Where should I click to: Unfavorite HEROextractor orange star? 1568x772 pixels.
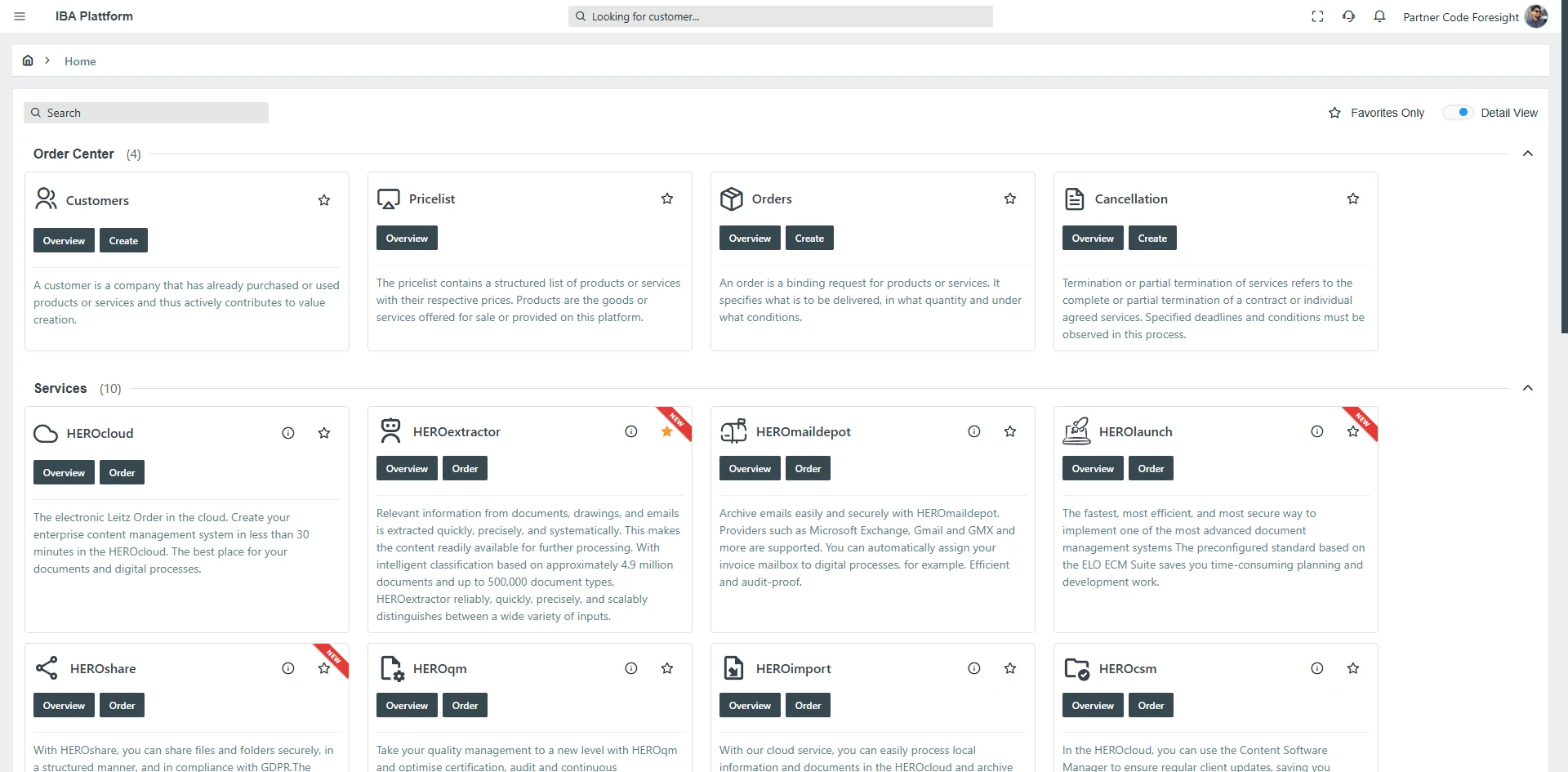667,431
